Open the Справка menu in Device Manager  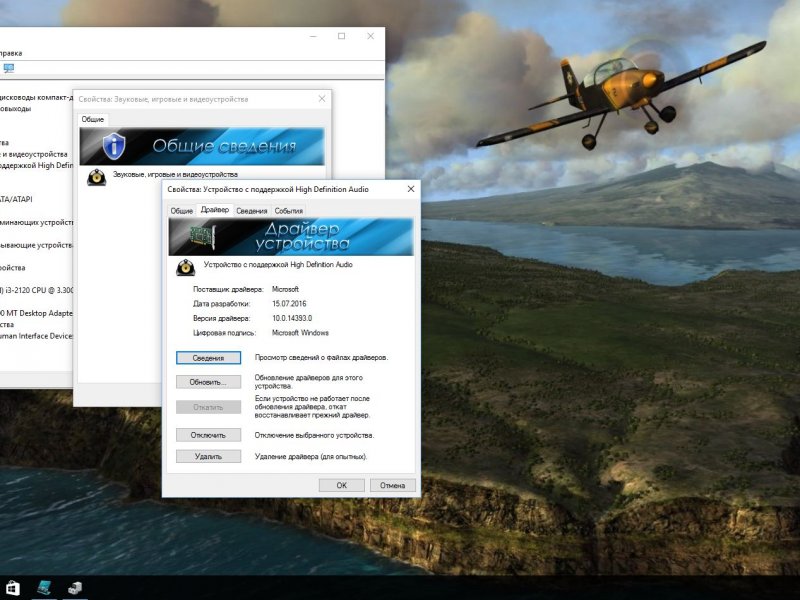click(x=11, y=53)
